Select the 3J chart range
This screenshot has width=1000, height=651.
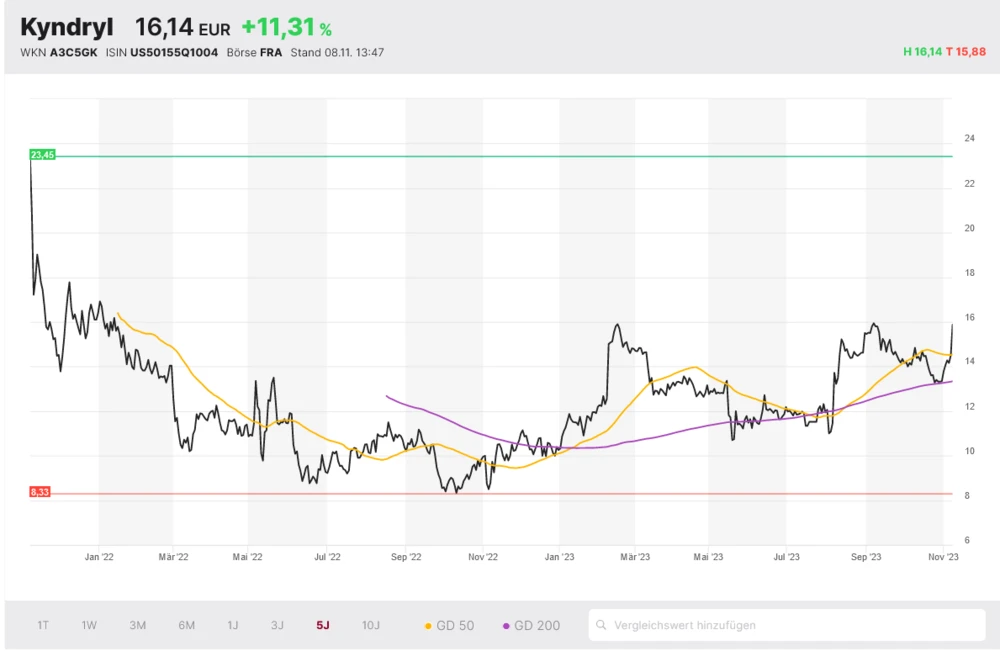pos(277,626)
